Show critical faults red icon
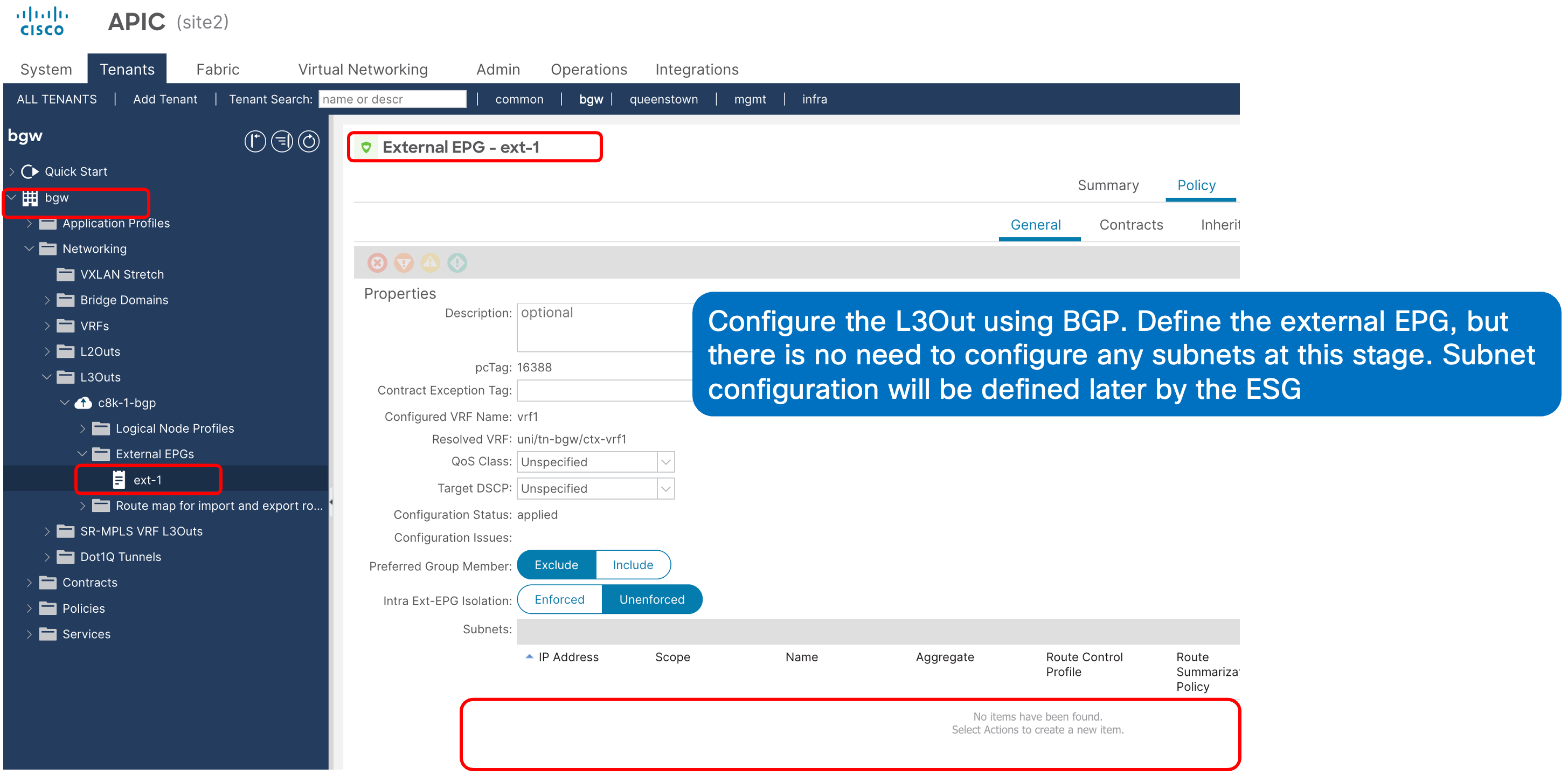Screen dimensions: 1568x775 pyautogui.click(x=377, y=262)
